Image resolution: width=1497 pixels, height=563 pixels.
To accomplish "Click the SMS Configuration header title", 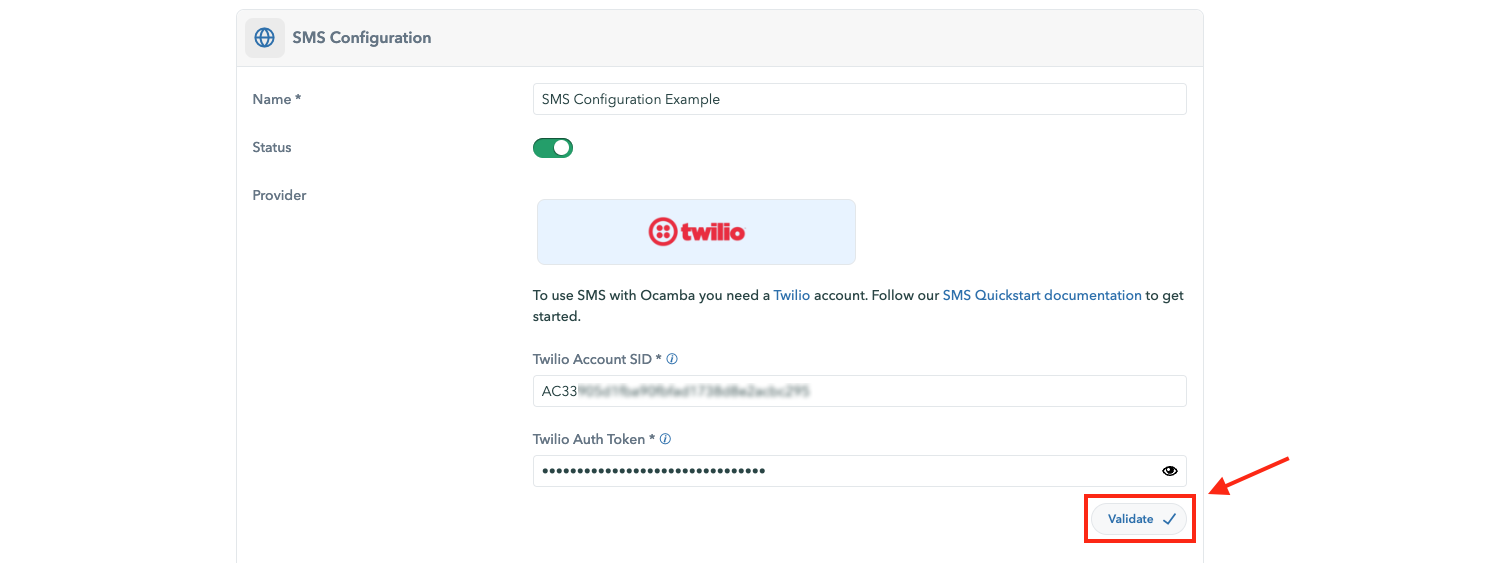I will [362, 38].
